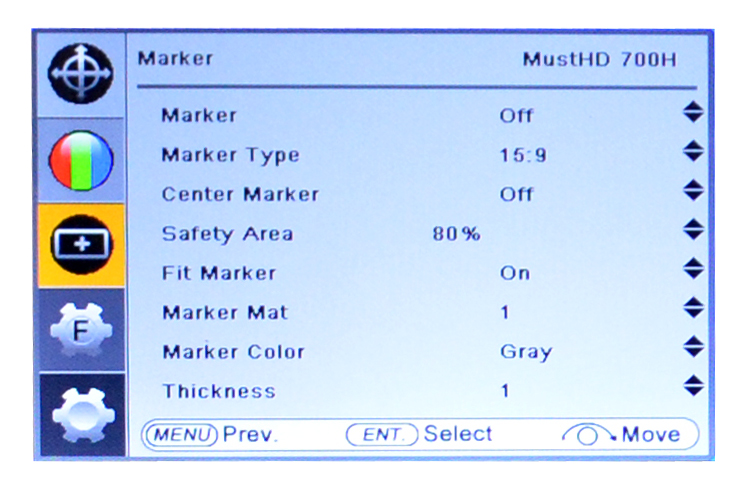
Task: Select the highlighted yellow display icon
Action: click(80, 244)
